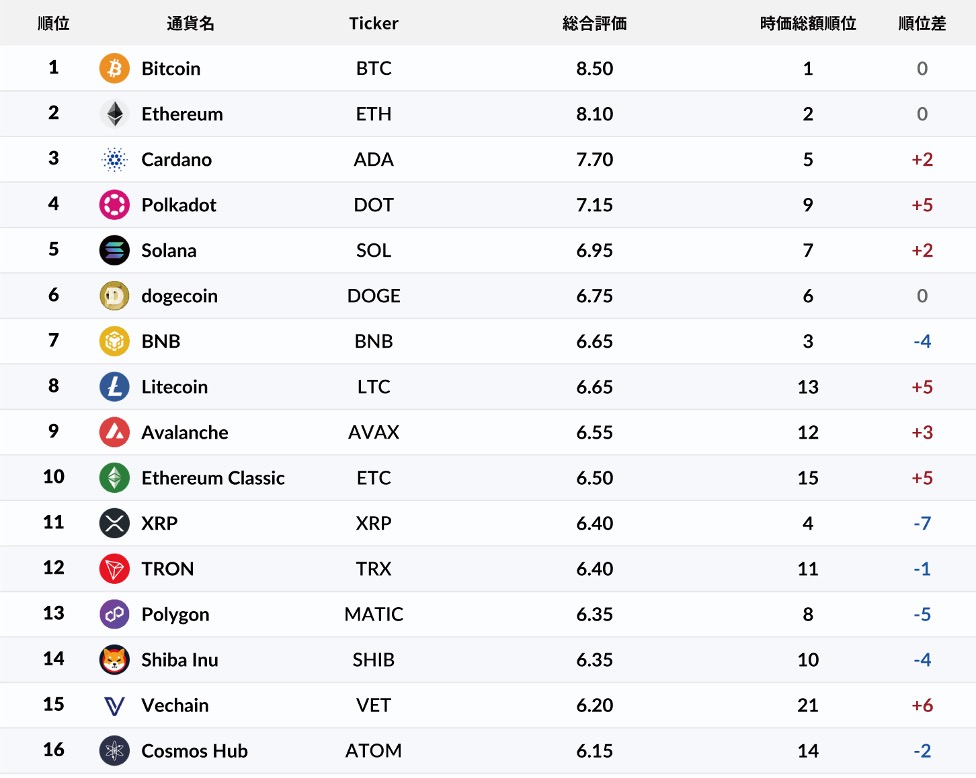Viewport: 976px width, 778px height.
Task: Click the Avalanche red logo icon
Action: (x=115, y=433)
